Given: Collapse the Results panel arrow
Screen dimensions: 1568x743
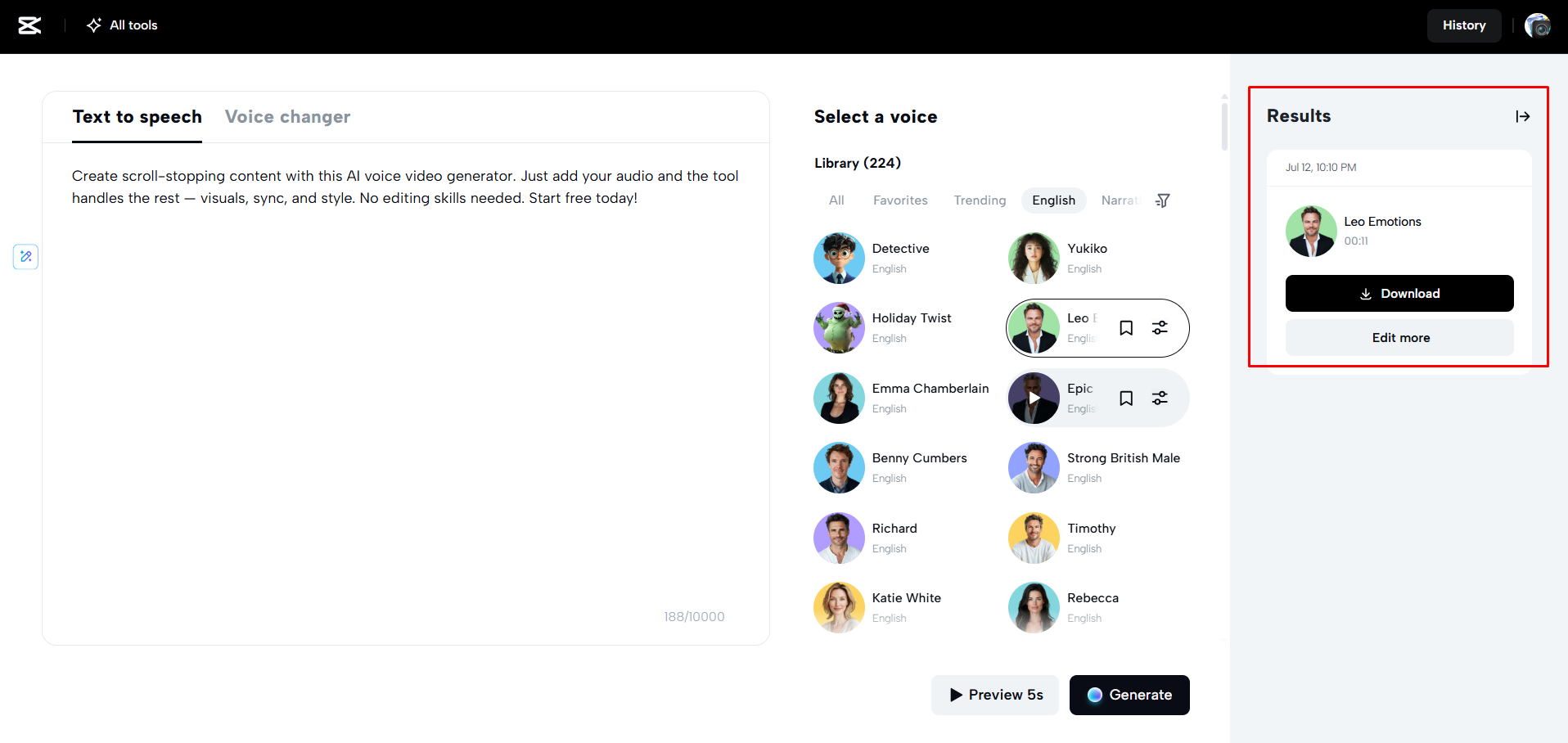Looking at the screenshot, I should click(x=1522, y=116).
